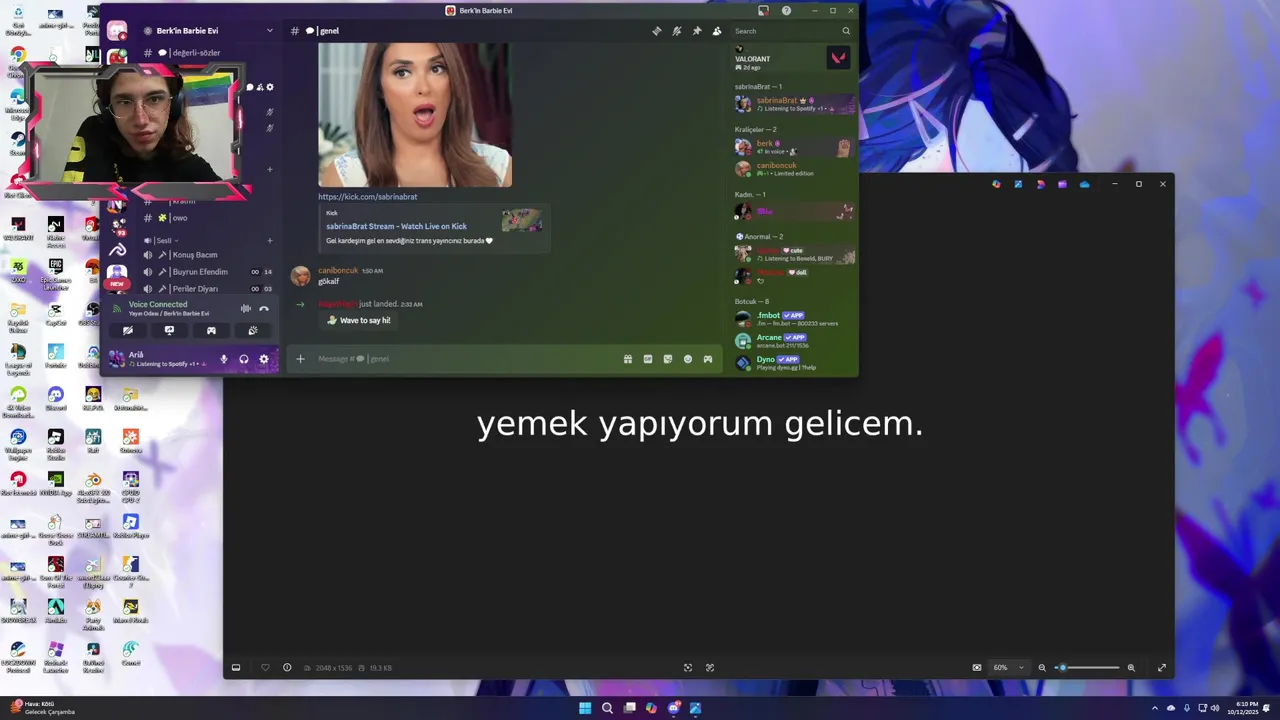Click fit-to-window icon in Photos viewer

977,668
